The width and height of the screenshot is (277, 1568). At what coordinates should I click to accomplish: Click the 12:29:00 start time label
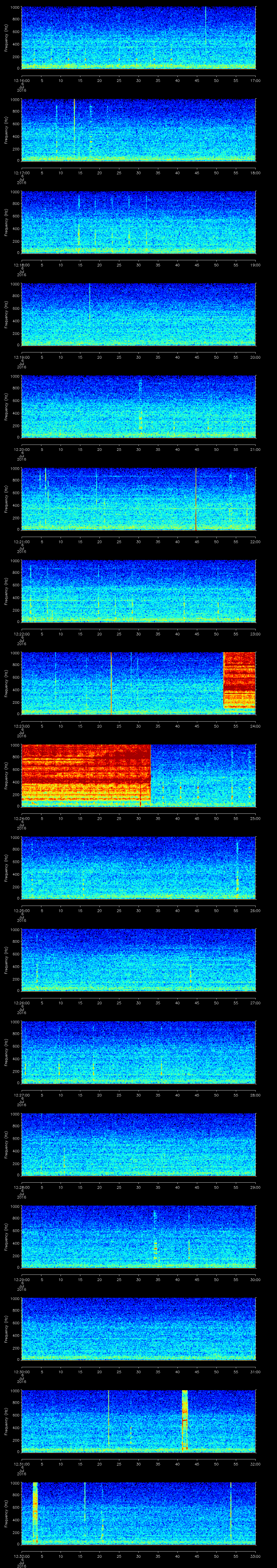click(x=22, y=1279)
